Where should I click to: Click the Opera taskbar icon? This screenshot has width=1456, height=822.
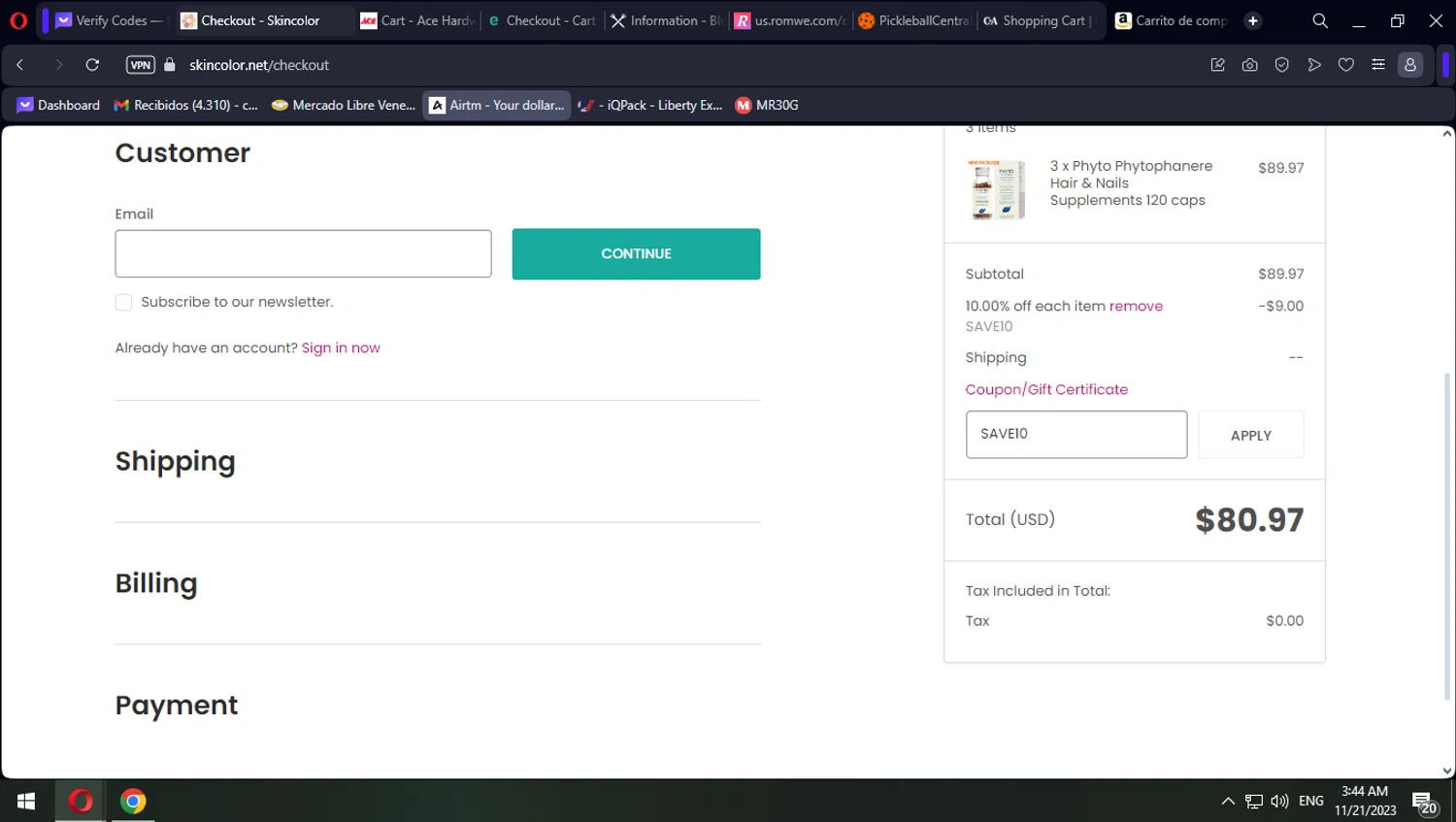[x=80, y=801]
